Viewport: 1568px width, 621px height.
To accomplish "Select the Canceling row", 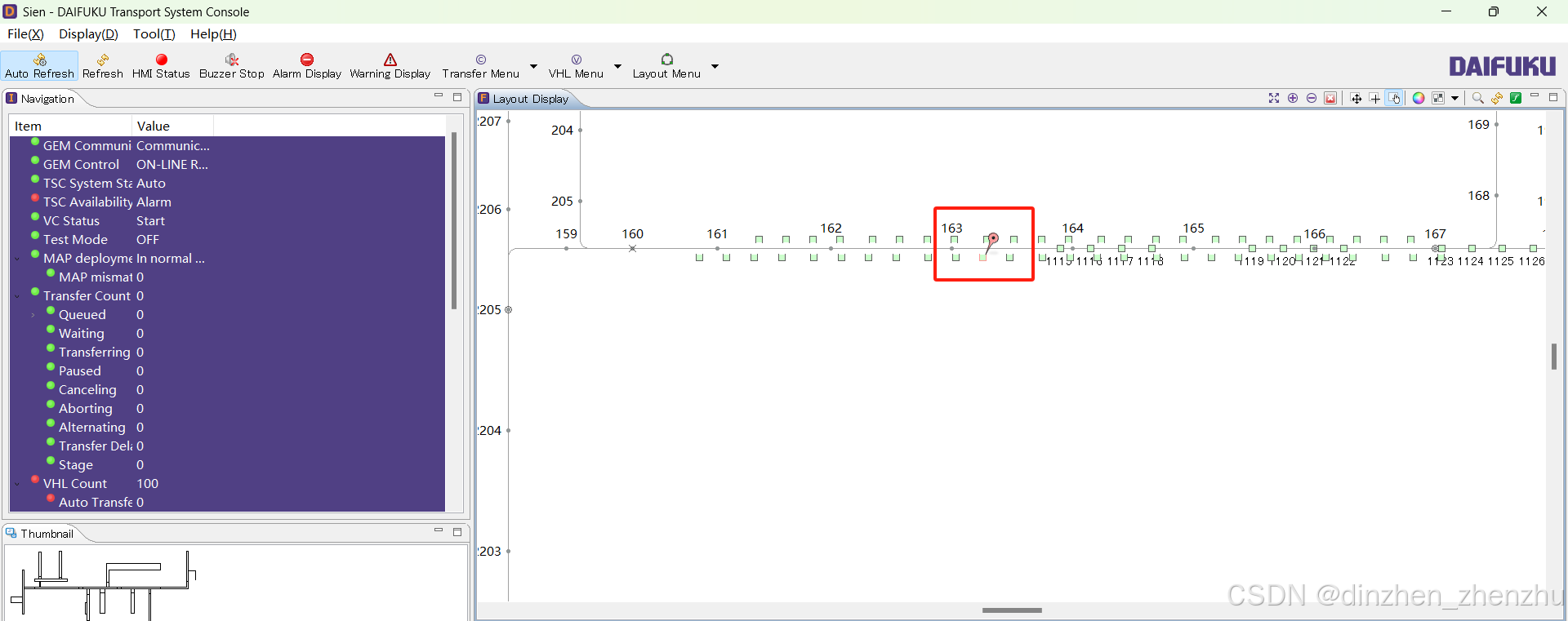I will tap(227, 390).
